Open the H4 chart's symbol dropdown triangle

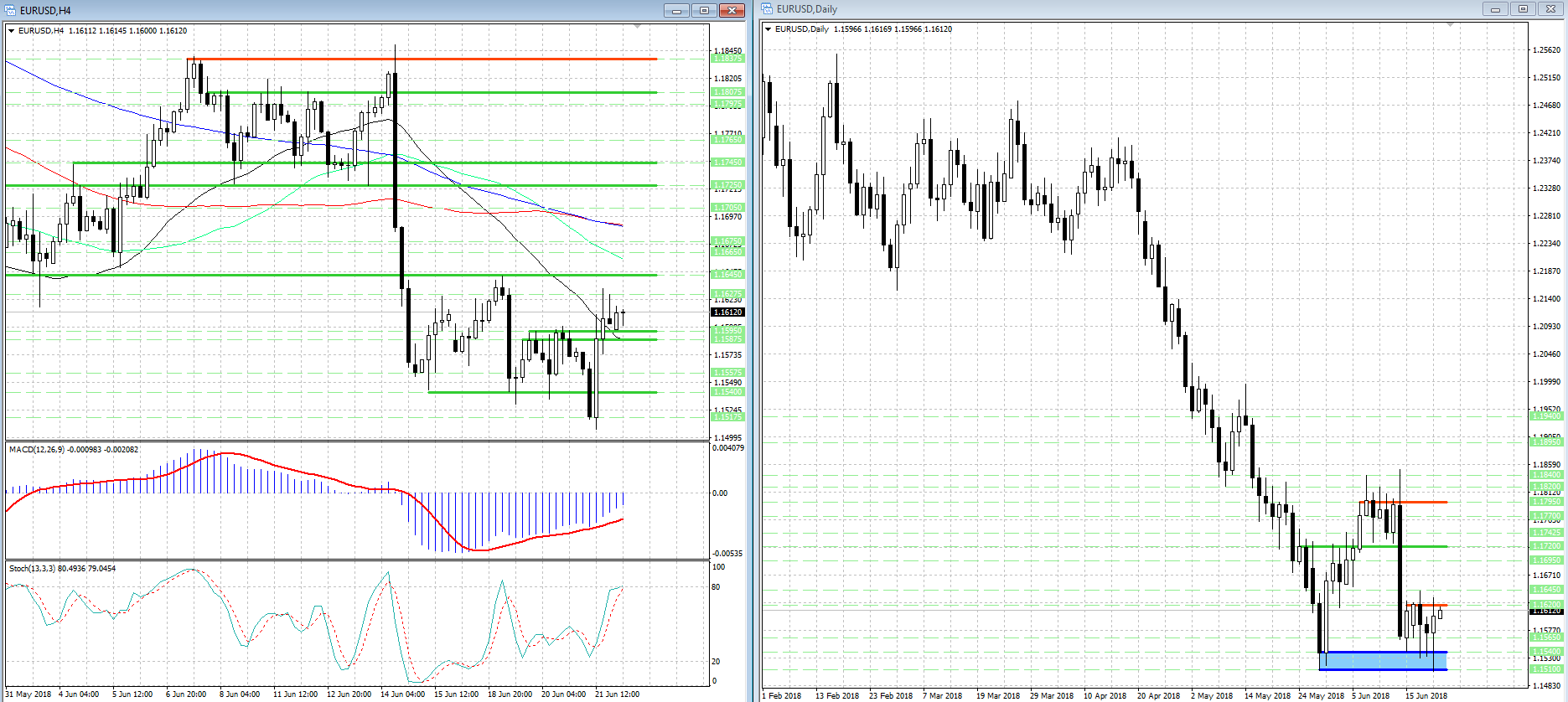12,31
